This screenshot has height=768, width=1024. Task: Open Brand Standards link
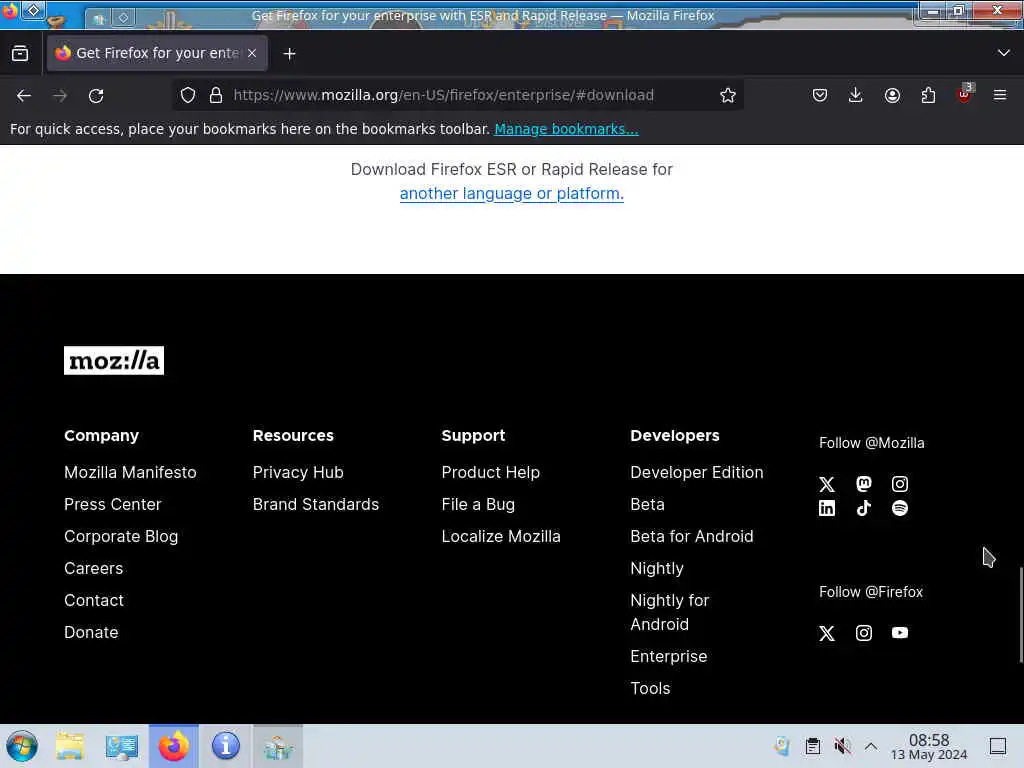pos(315,504)
